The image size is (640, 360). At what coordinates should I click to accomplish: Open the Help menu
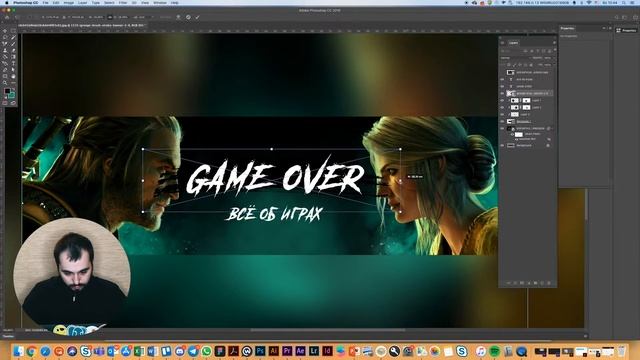[x=174, y=2]
